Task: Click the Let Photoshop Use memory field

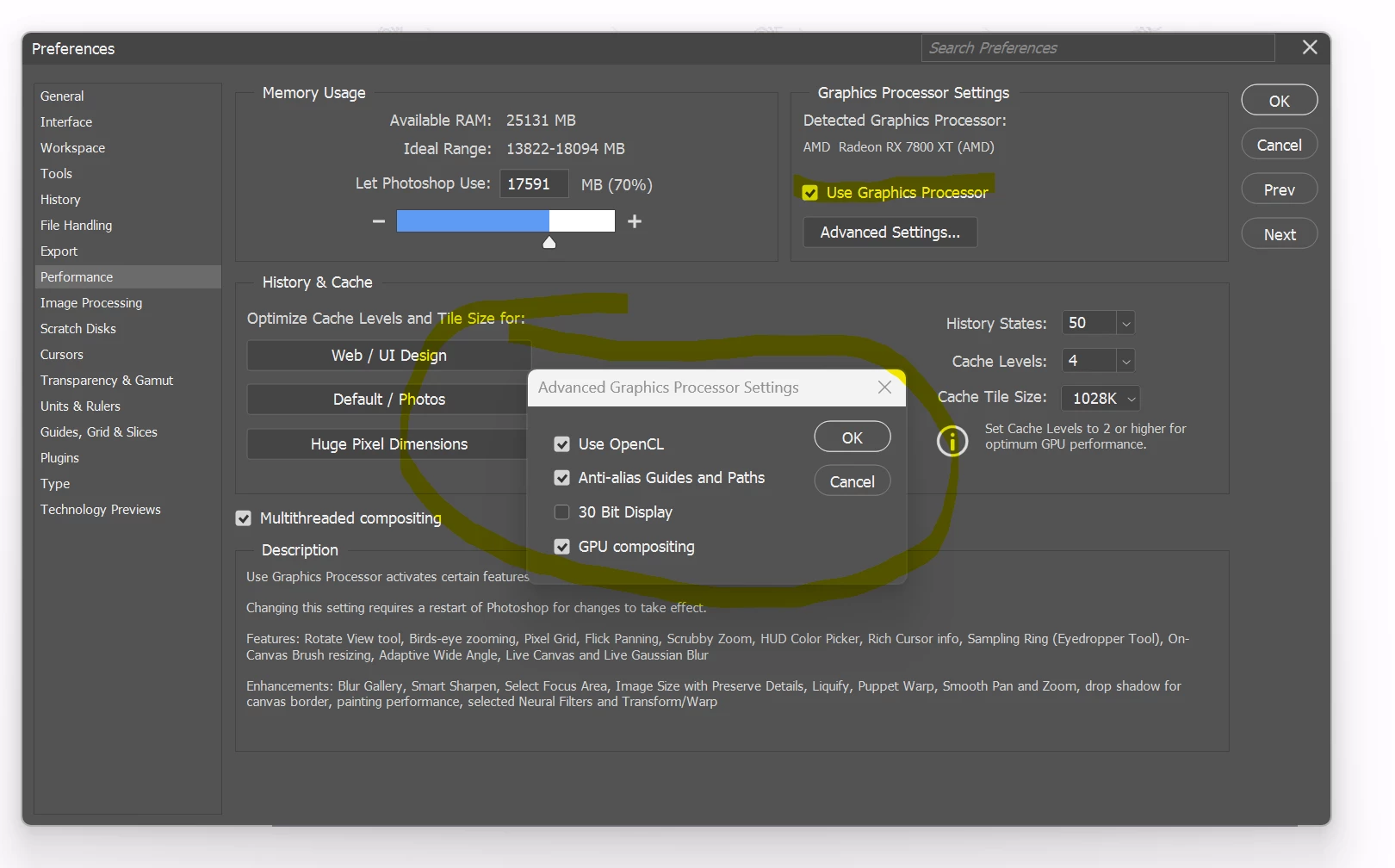Action: [x=534, y=184]
